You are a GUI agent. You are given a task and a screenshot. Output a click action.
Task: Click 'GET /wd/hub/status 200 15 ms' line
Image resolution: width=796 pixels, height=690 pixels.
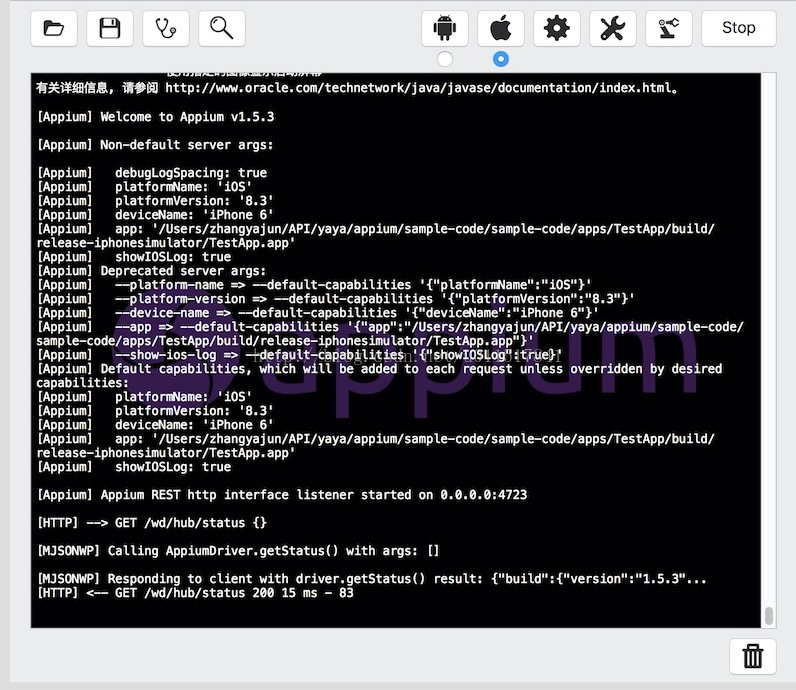point(195,593)
